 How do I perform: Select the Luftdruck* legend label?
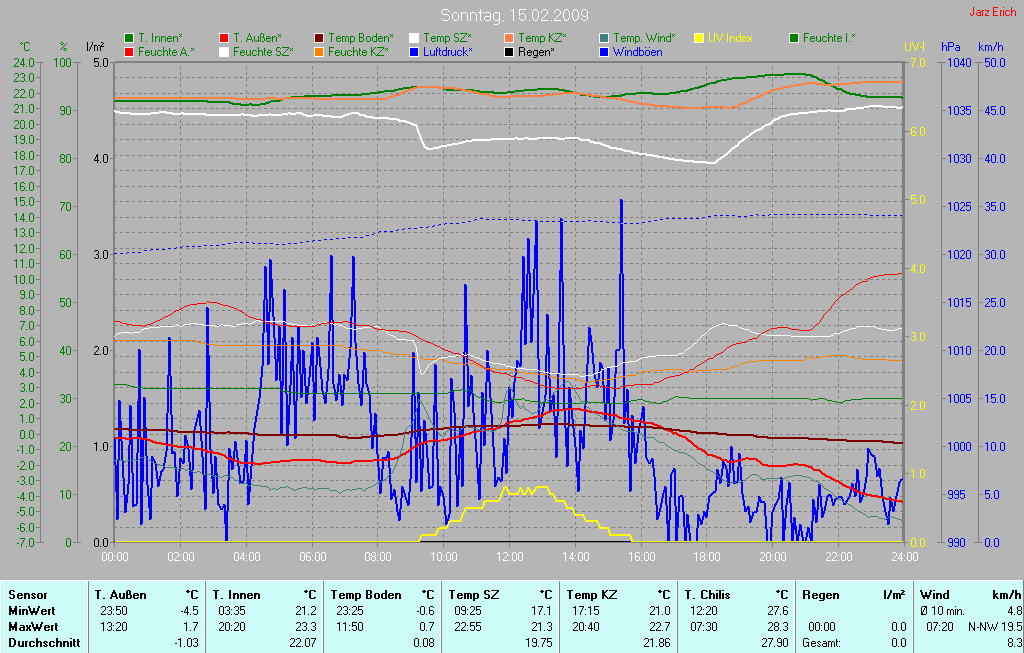448,52
